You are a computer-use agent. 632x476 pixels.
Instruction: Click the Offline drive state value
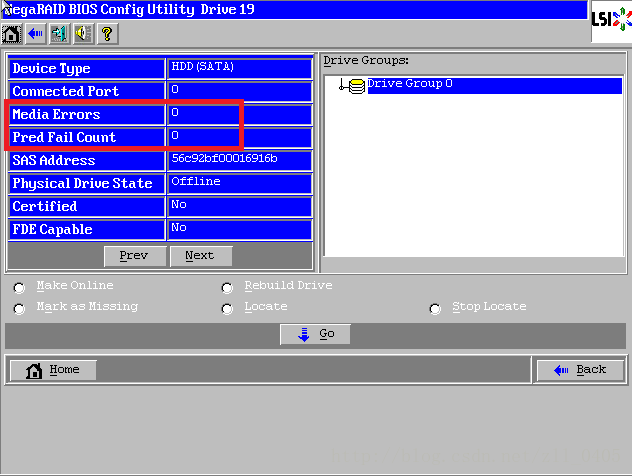(196, 181)
